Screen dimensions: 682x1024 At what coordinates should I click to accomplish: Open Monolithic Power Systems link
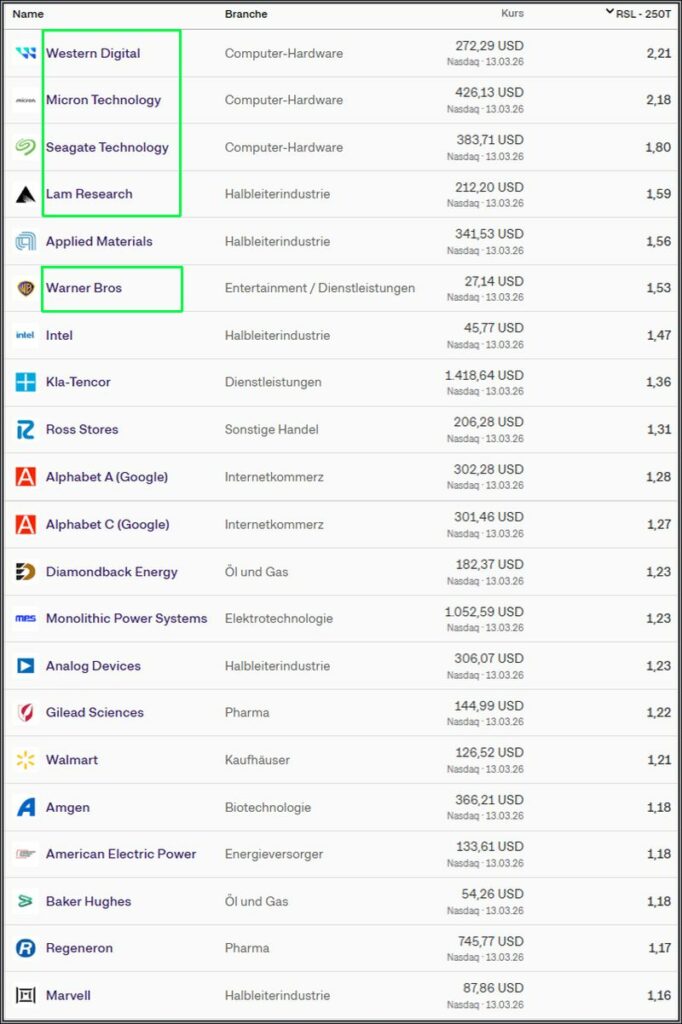coord(126,618)
